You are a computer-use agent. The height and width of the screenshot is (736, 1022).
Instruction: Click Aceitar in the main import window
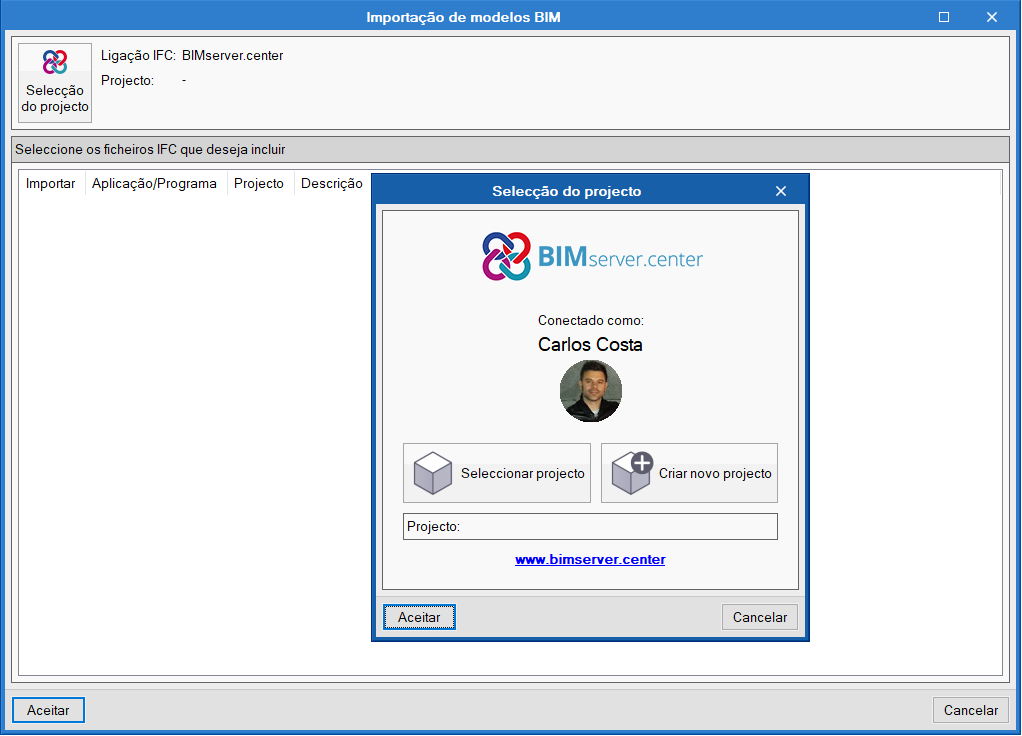48,710
